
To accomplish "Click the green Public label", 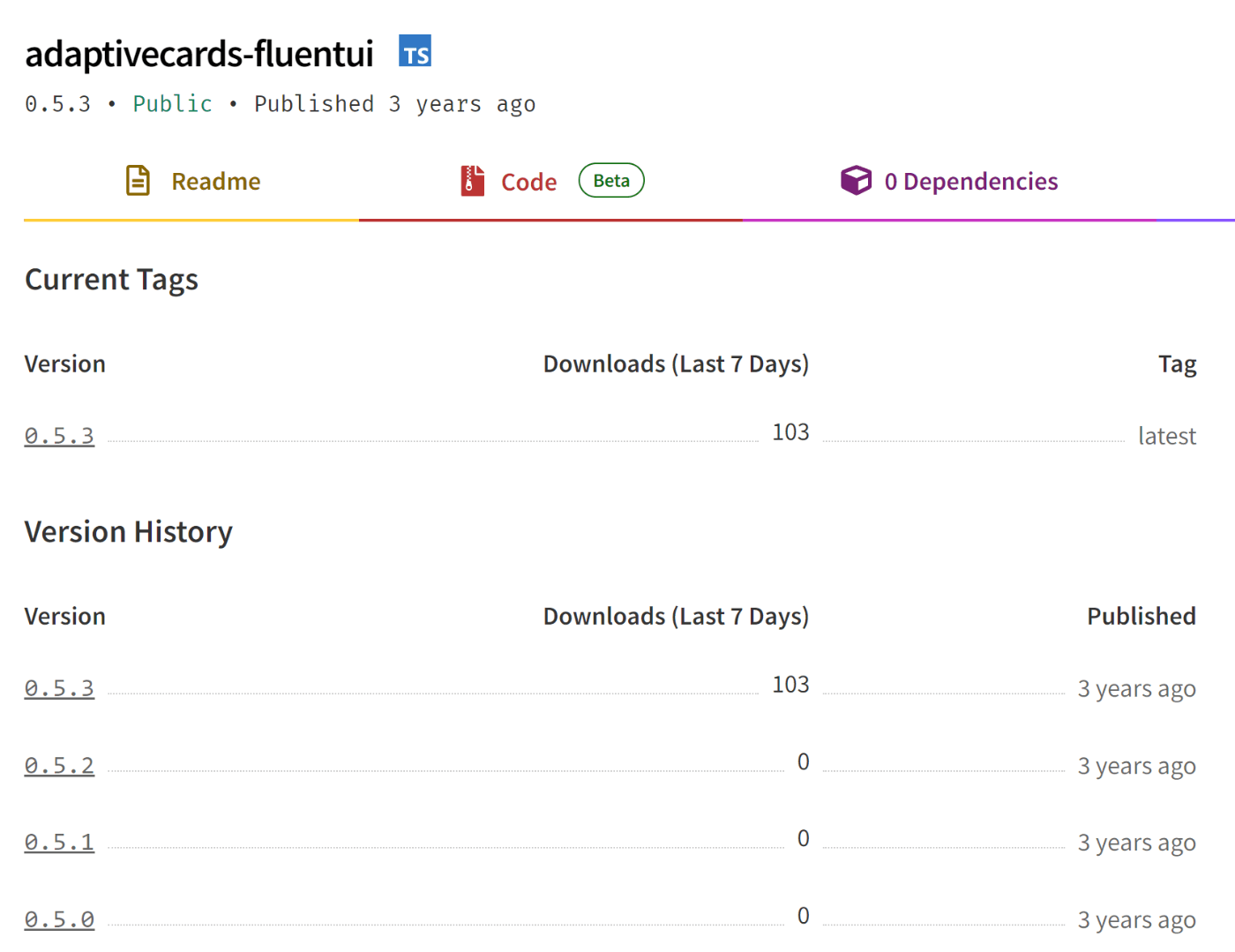I will coord(172,104).
